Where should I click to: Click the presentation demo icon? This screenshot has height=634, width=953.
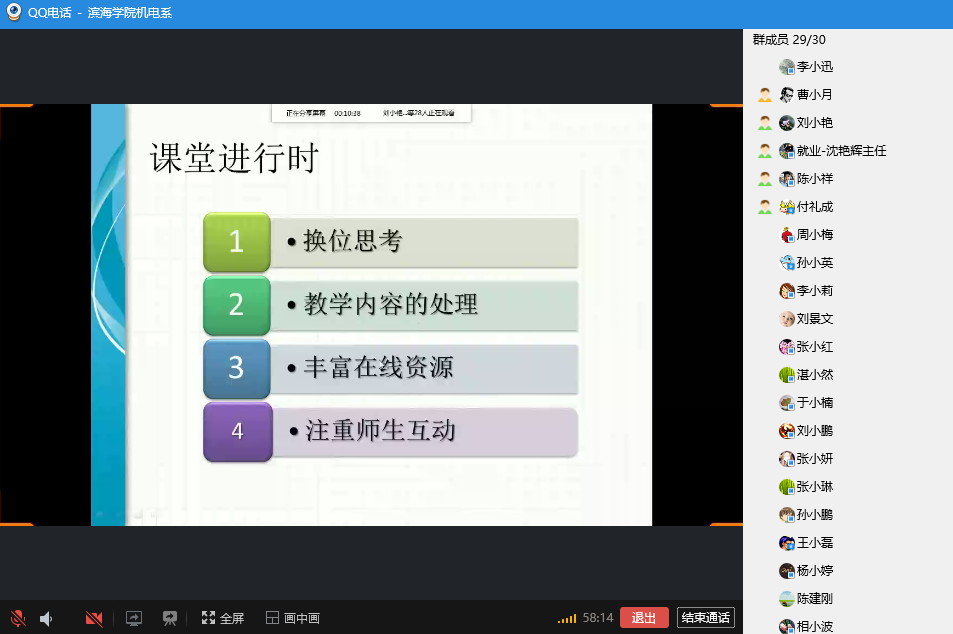pos(170,619)
